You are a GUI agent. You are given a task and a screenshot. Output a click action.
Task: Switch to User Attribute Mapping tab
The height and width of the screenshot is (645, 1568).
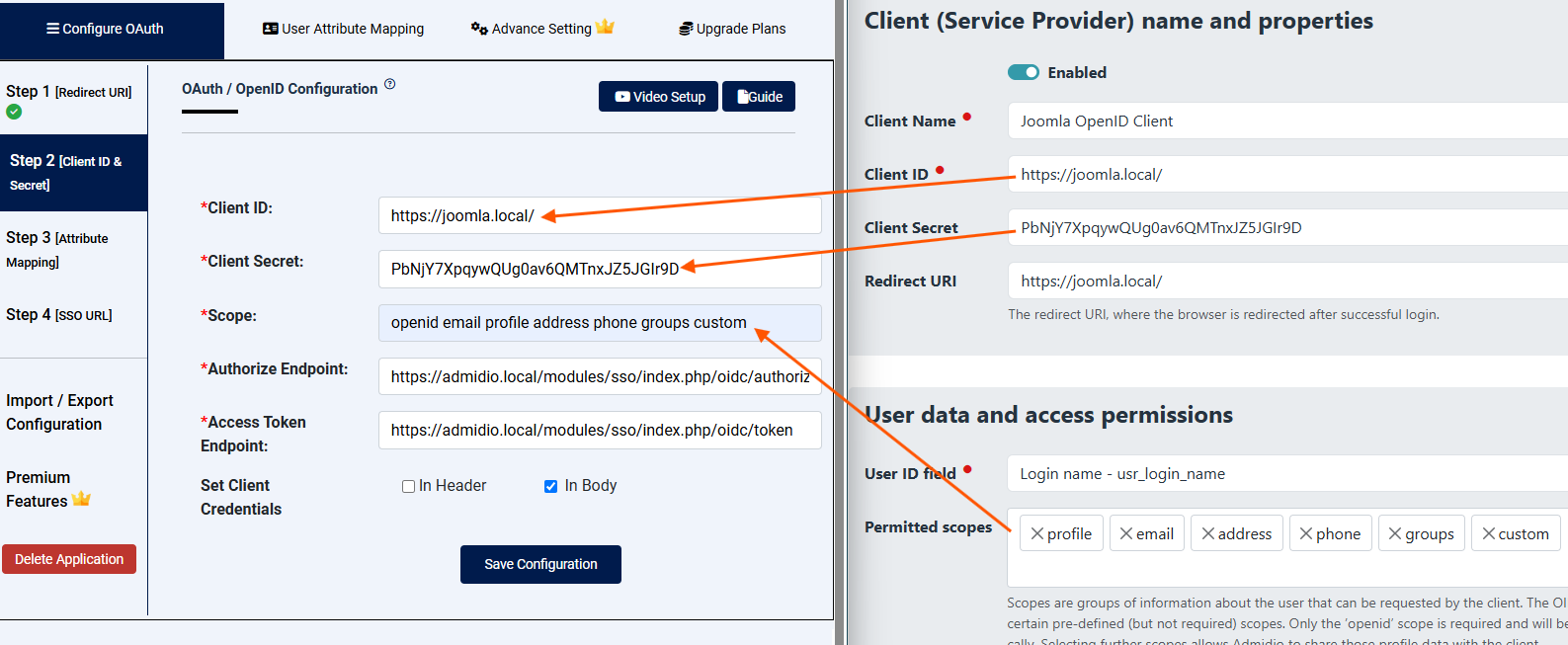pos(343,29)
